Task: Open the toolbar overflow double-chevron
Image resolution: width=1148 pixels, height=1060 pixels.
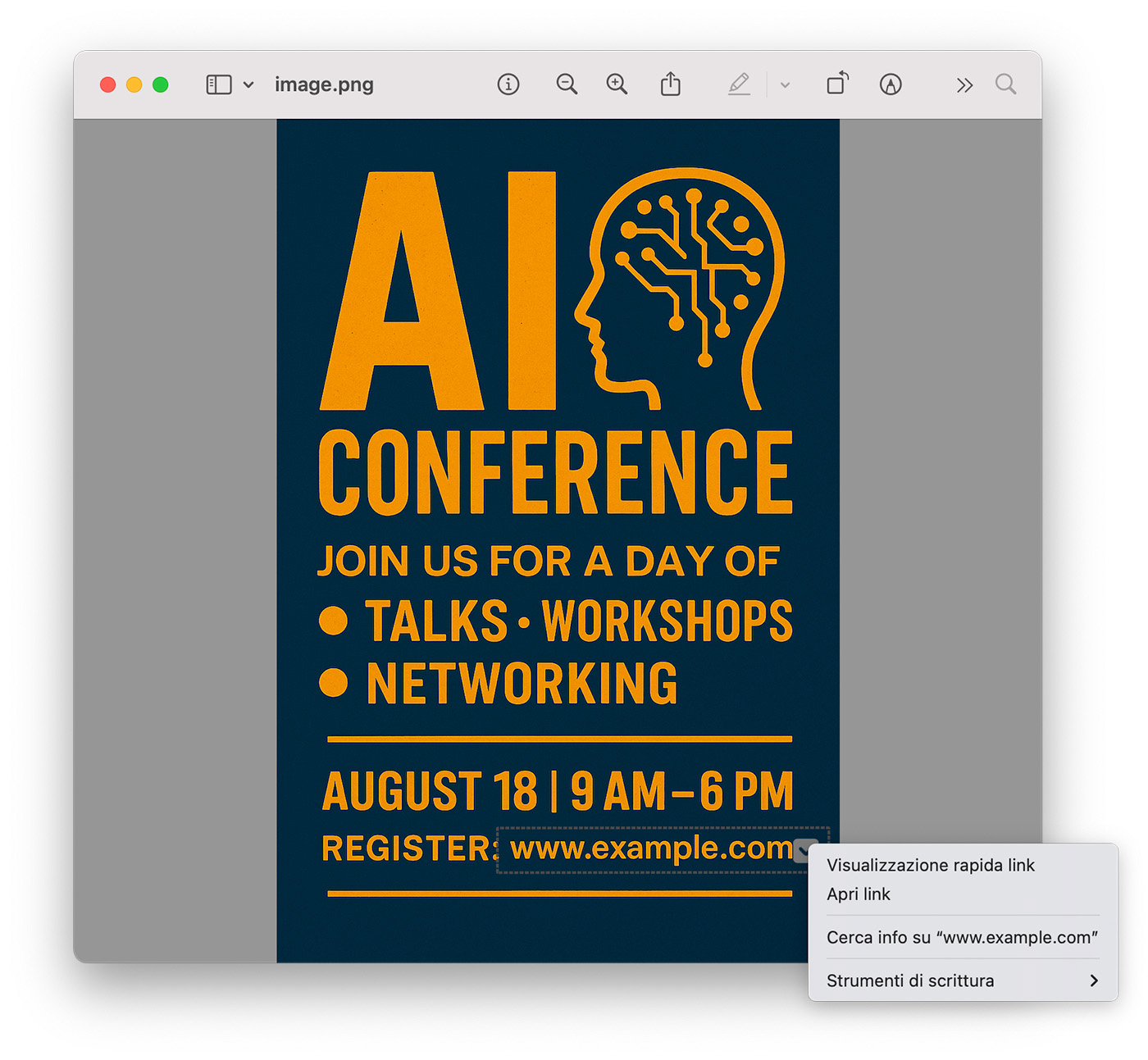Action: click(964, 84)
